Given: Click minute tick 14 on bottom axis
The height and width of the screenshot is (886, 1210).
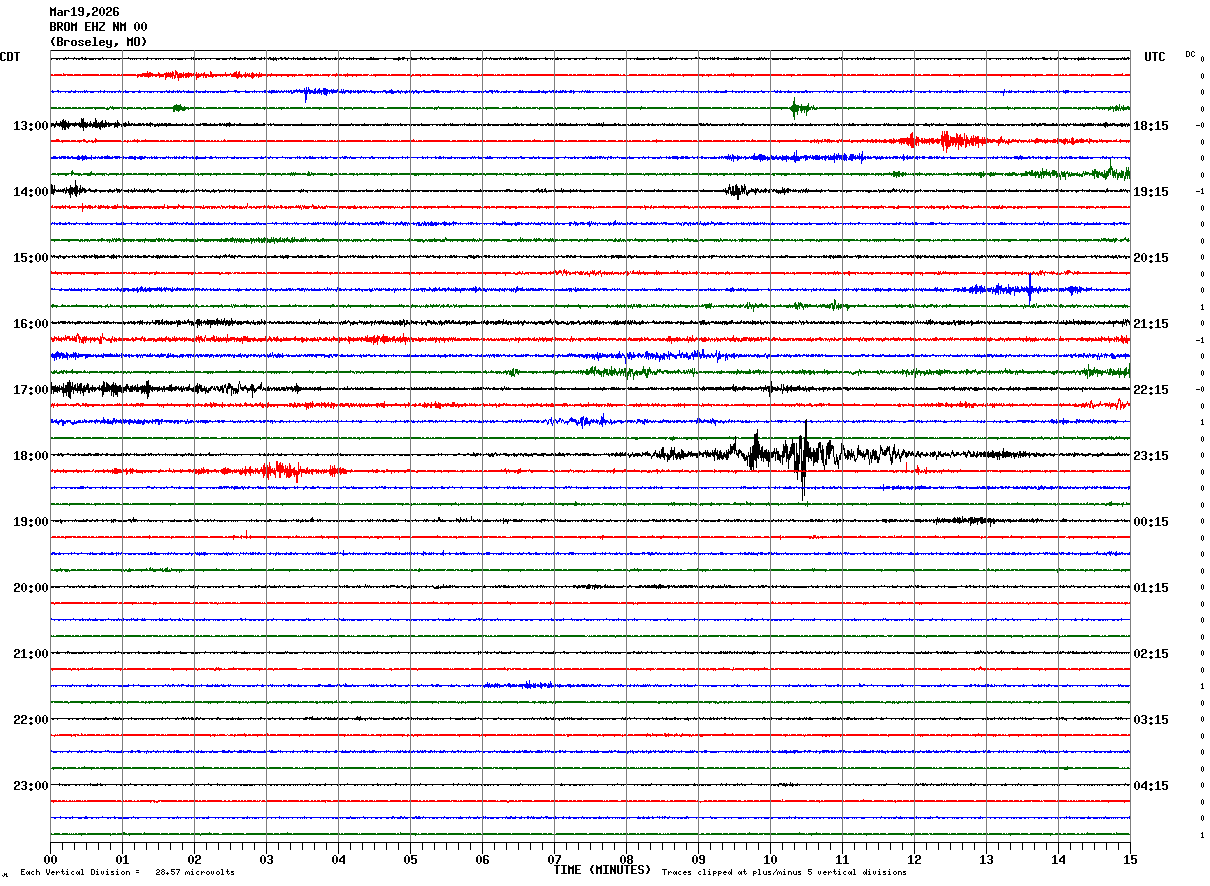Looking at the screenshot, I should [1058, 859].
